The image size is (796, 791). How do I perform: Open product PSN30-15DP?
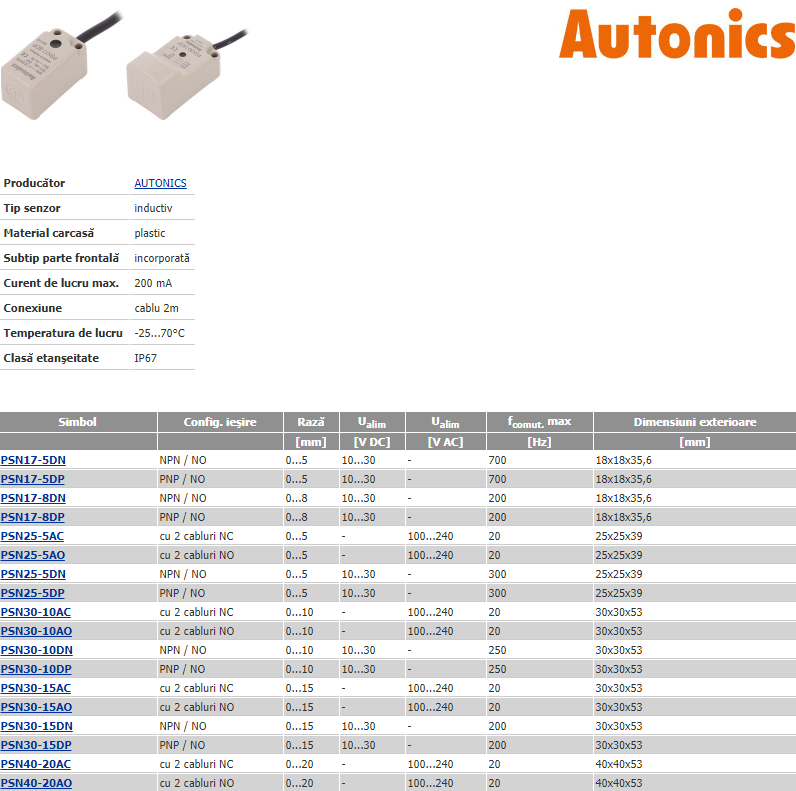[36, 745]
